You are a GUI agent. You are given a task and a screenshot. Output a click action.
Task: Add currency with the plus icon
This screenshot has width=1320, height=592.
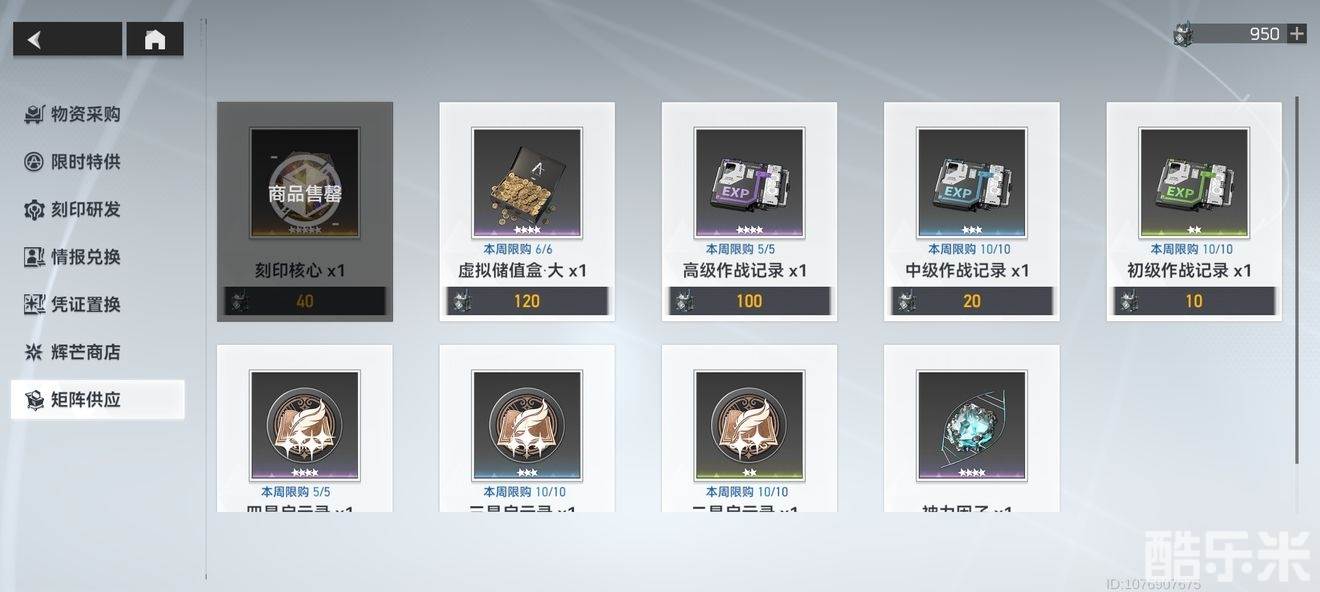pos(1297,34)
